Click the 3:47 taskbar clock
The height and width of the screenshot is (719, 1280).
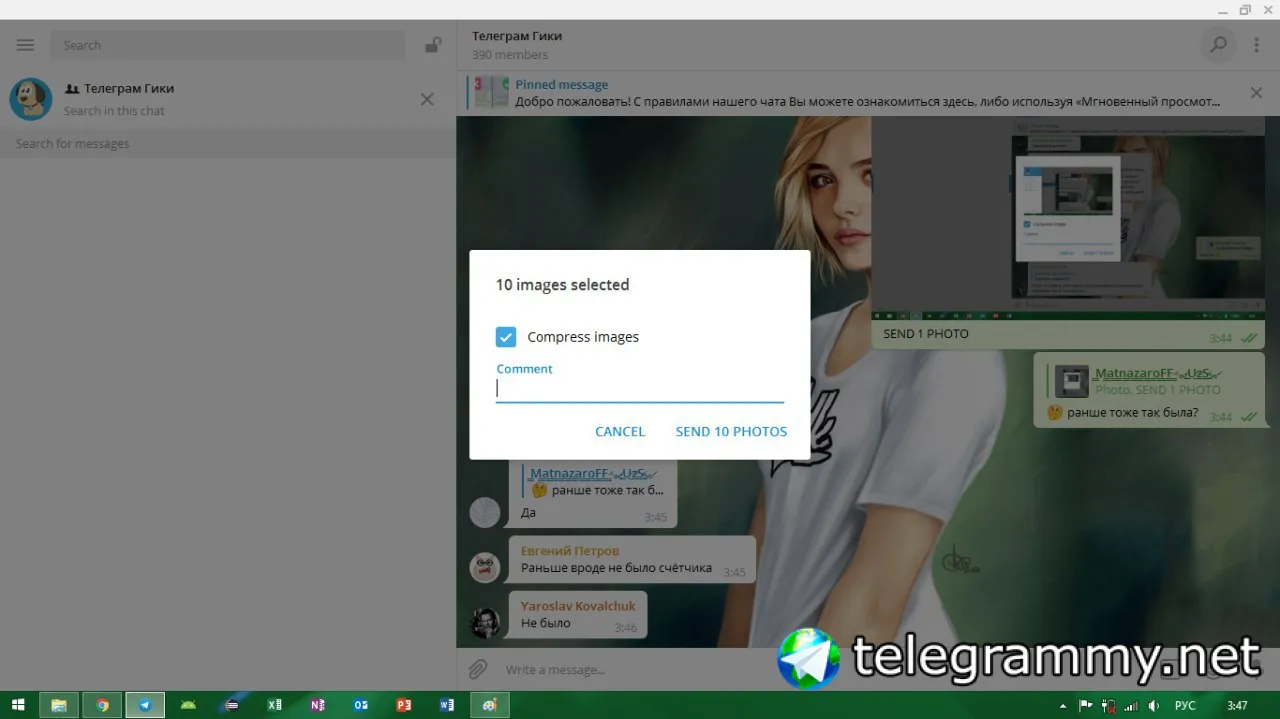pyautogui.click(x=1238, y=706)
